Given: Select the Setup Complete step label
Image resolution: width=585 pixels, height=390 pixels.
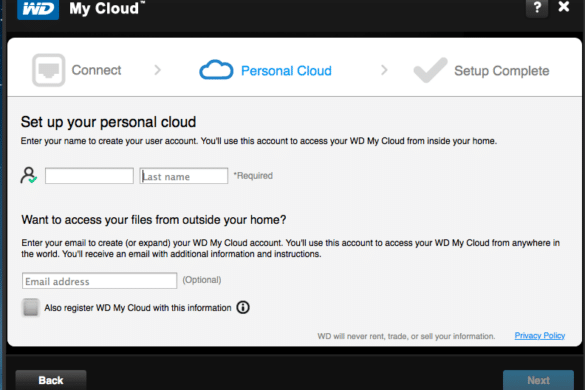Looking at the screenshot, I should [x=501, y=71].
